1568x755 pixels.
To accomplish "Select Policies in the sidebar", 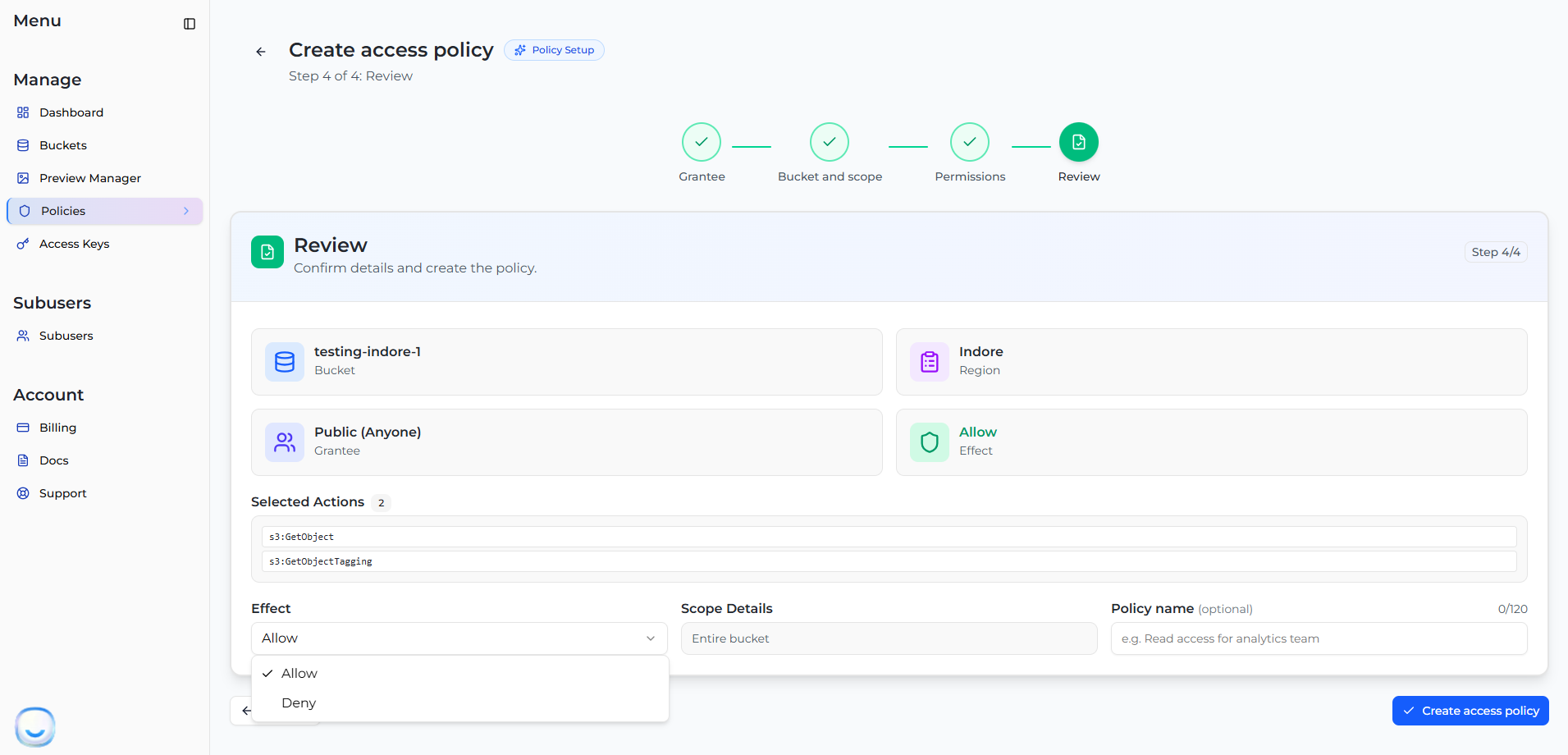I will click(x=105, y=211).
